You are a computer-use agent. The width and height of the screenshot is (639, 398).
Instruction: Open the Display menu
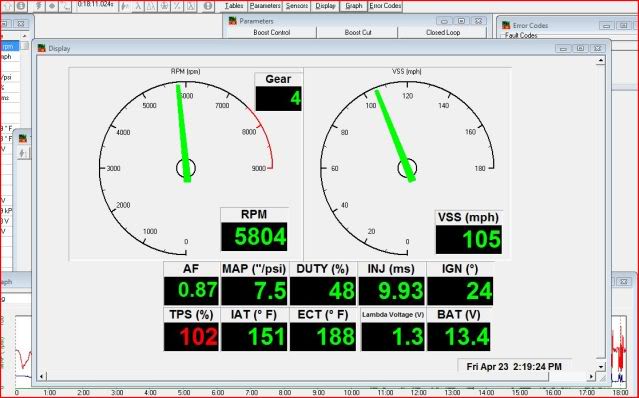pos(326,6)
